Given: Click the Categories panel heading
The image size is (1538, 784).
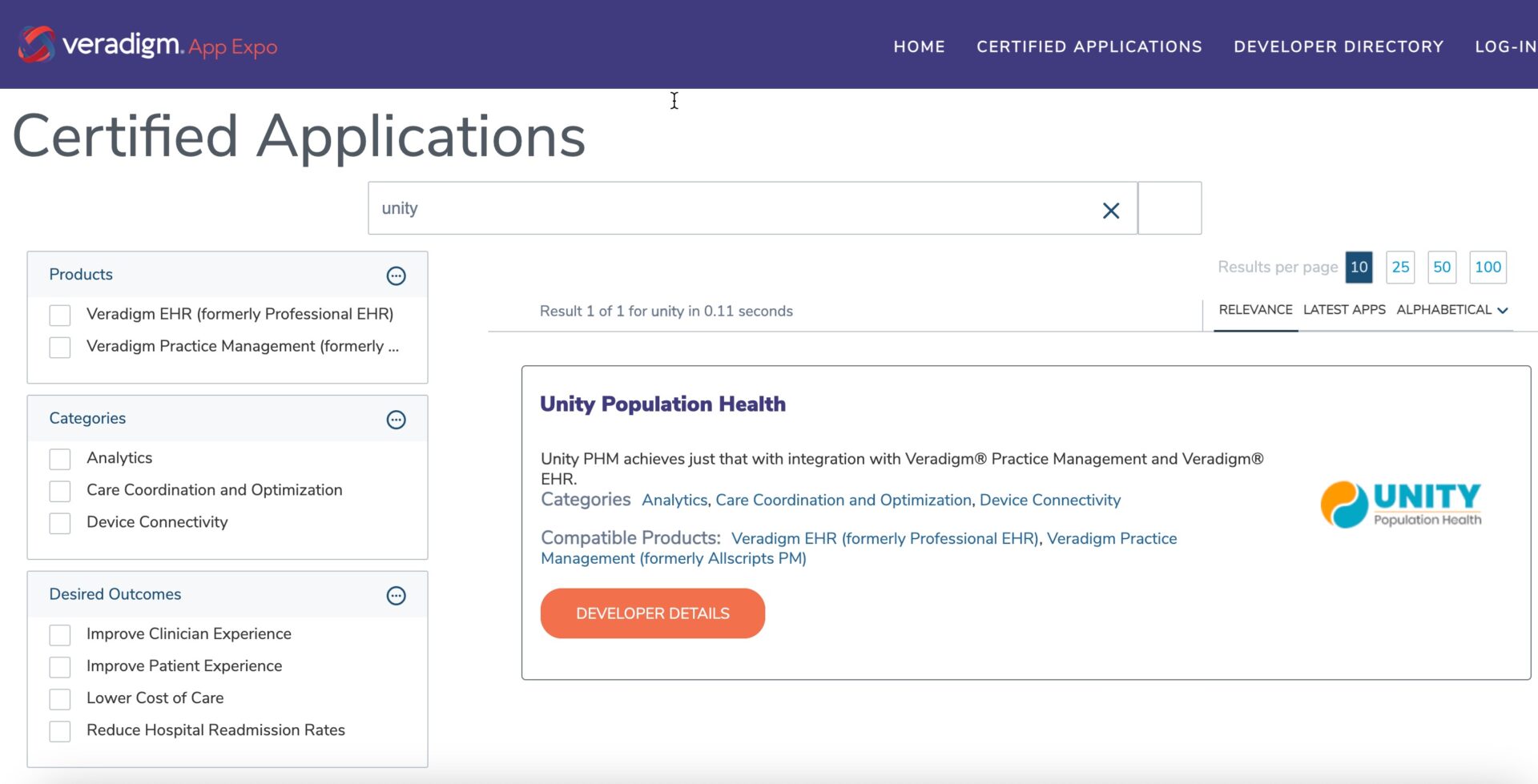Looking at the screenshot, I should (x=87, y=419).
